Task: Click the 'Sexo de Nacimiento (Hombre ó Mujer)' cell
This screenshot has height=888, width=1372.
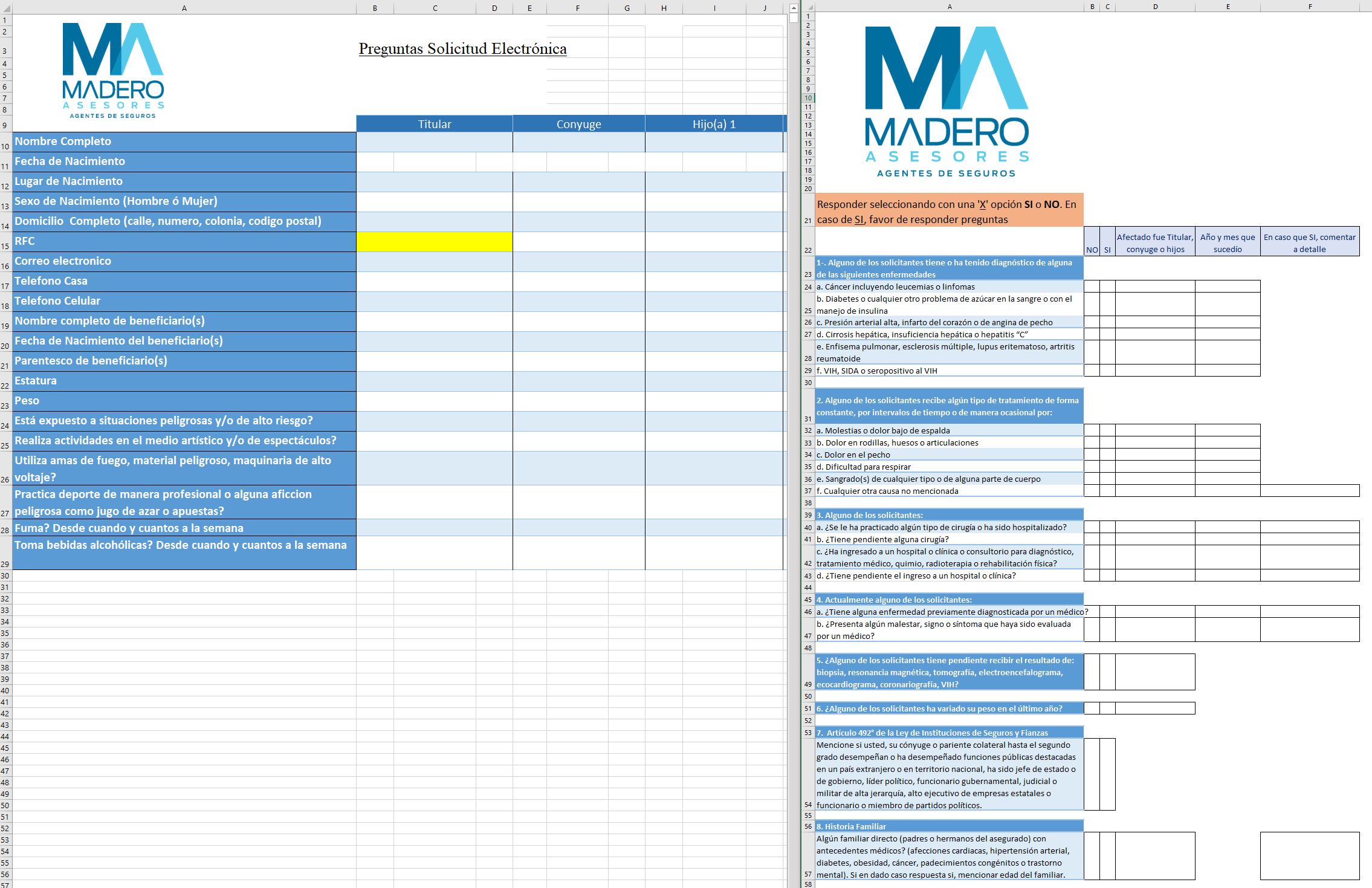Action: [184, 202]
